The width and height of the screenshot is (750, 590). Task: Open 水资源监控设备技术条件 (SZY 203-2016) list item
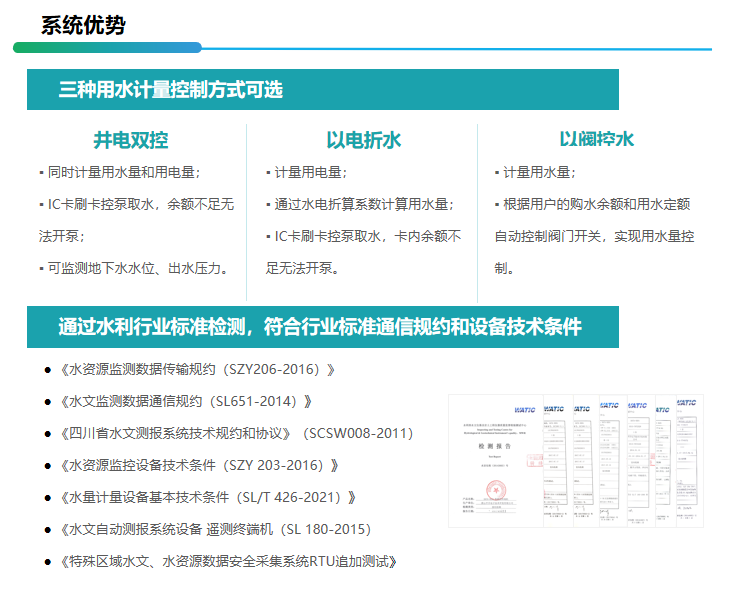coord(199,465)
